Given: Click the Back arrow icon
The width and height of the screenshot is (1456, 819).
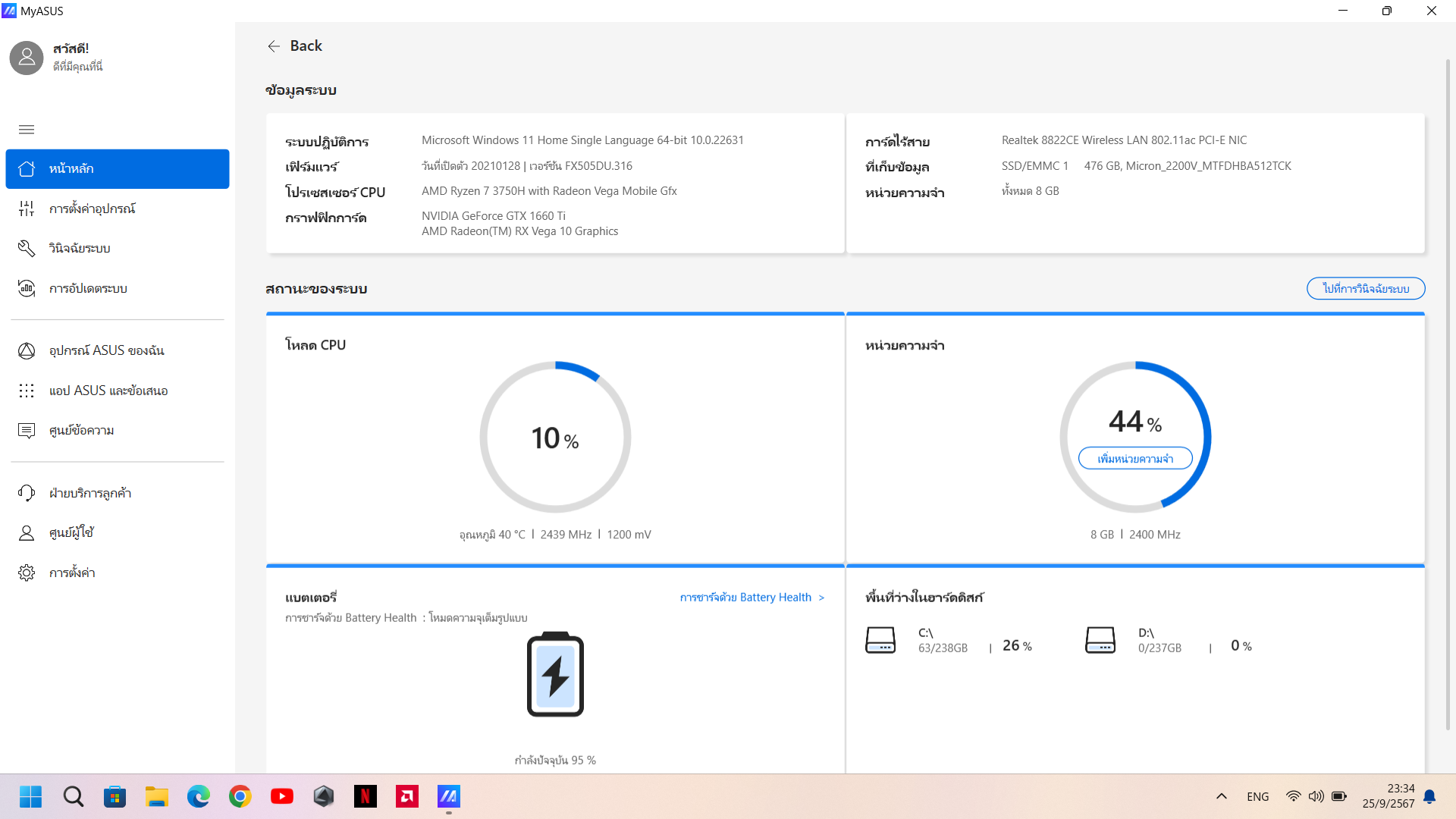Looking at the screenshot, I should coord(274,46).
